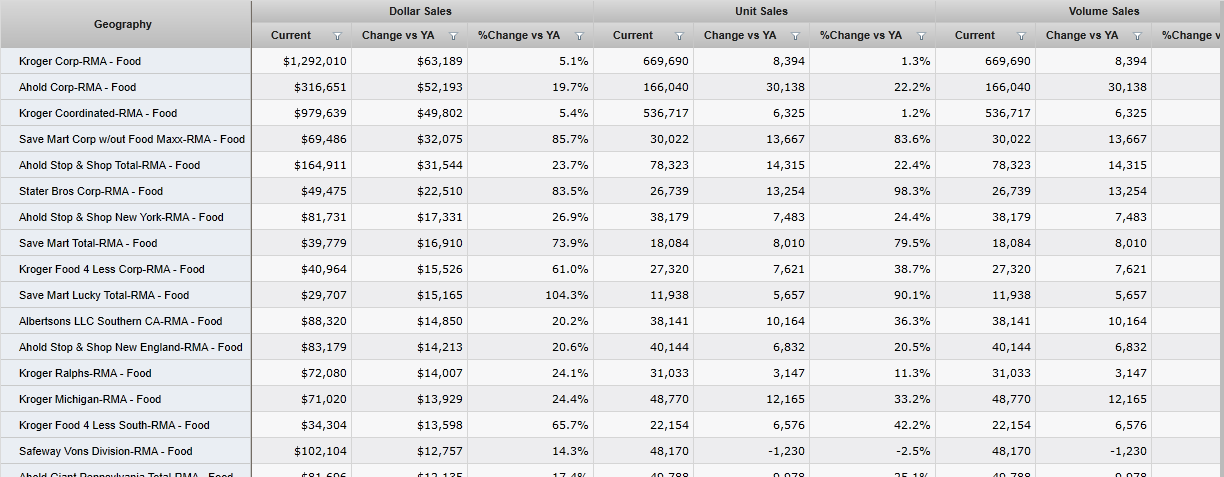Select the Kroger Corp-RMA - Food row label
The height and width of the screenshot is (477, 1224).
80,61
